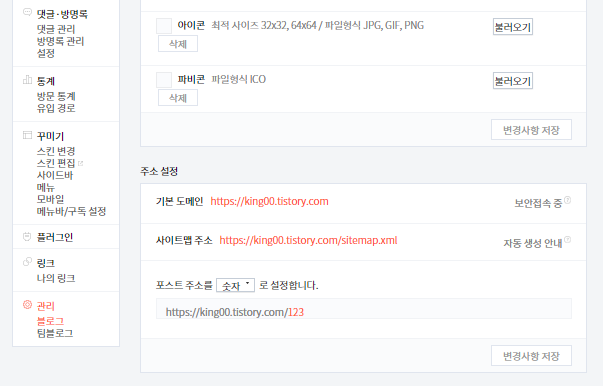
Task: Click the 아이콘 image preview box
Action: pyautogui.click(x=164, y=26)
